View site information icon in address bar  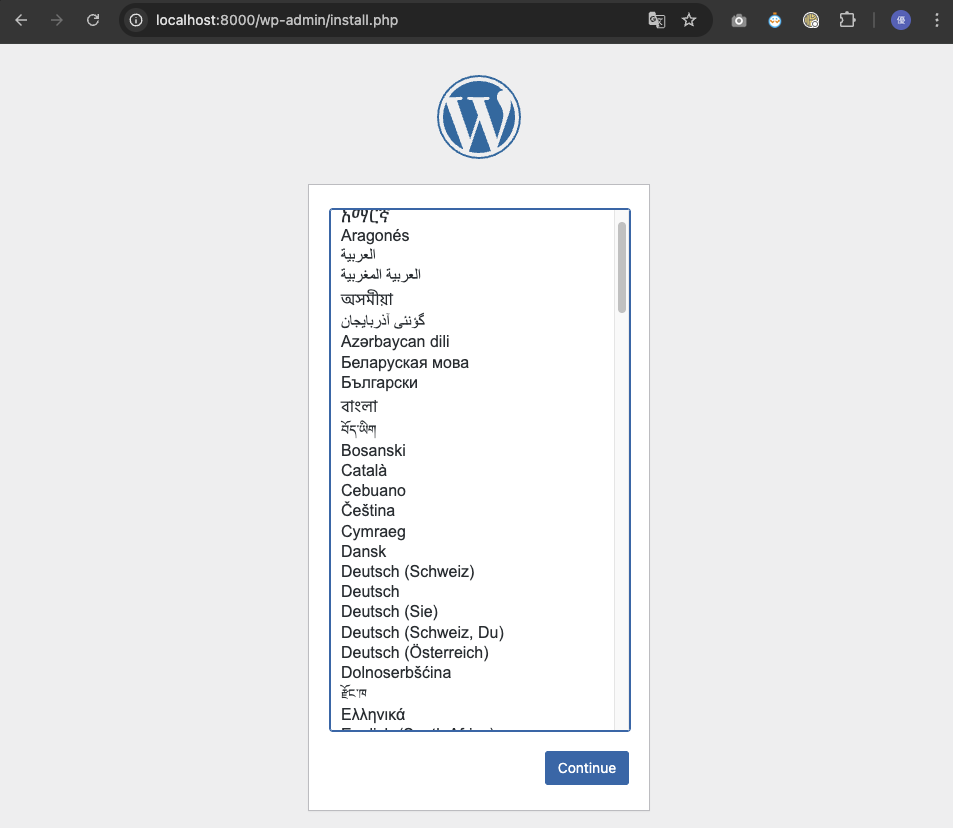(x=136, y=20)
